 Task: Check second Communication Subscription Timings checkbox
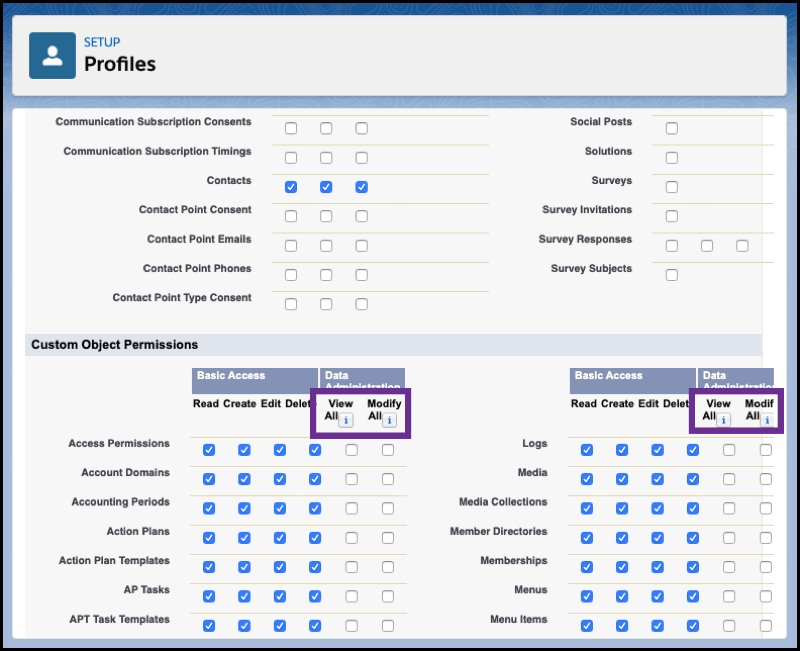pos(326,158)
